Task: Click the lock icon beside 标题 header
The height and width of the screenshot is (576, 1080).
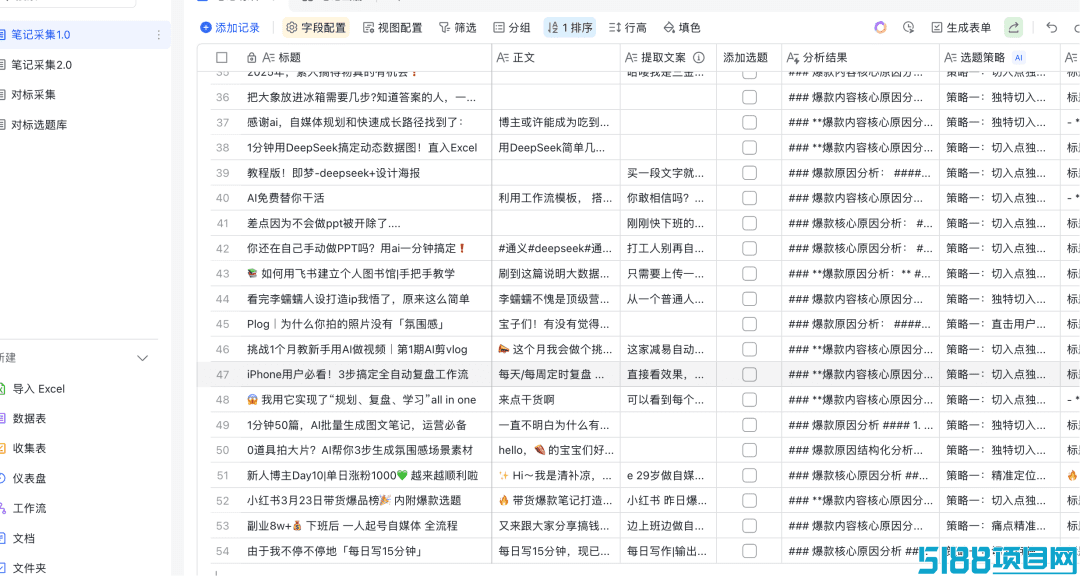Action: (x=251, y=58)
